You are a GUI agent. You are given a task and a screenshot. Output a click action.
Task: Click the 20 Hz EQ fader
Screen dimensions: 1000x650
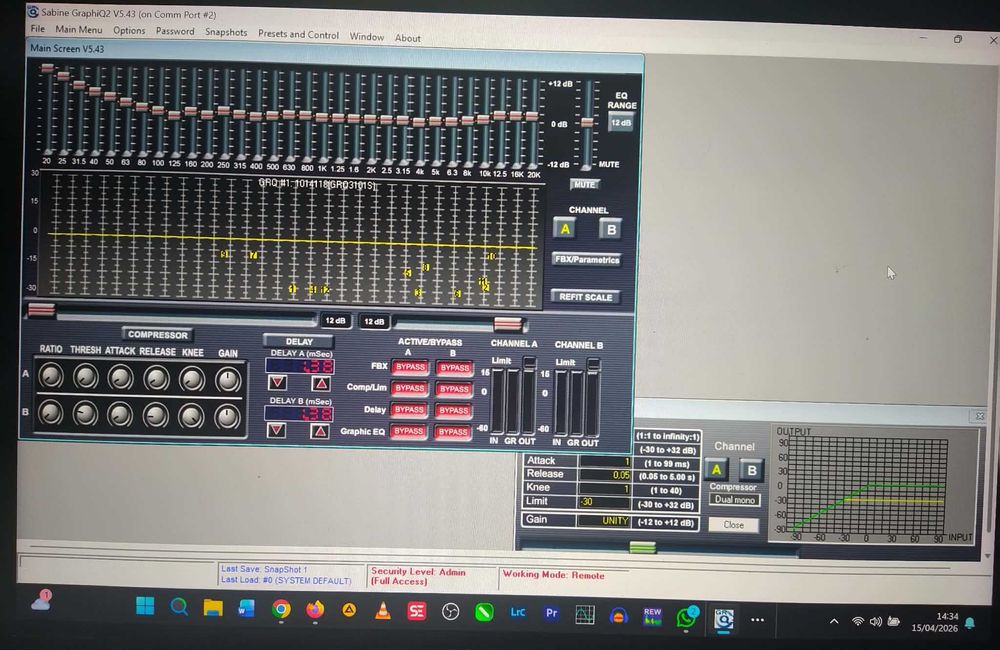click(47, 68)
